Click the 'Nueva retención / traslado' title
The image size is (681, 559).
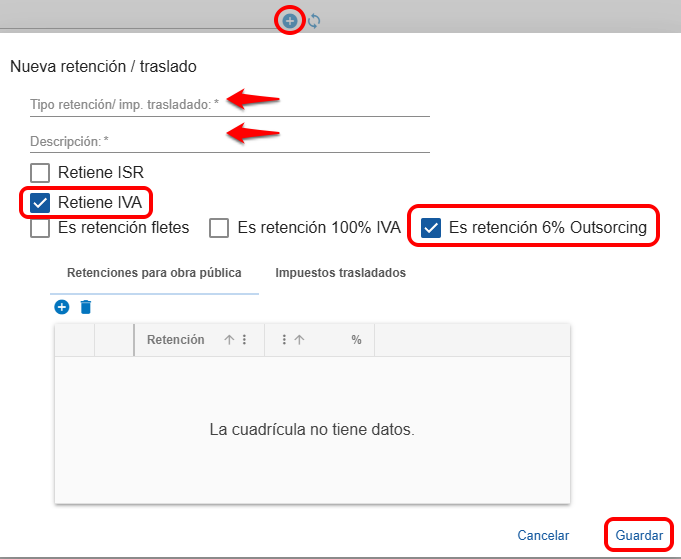(103, 66)
